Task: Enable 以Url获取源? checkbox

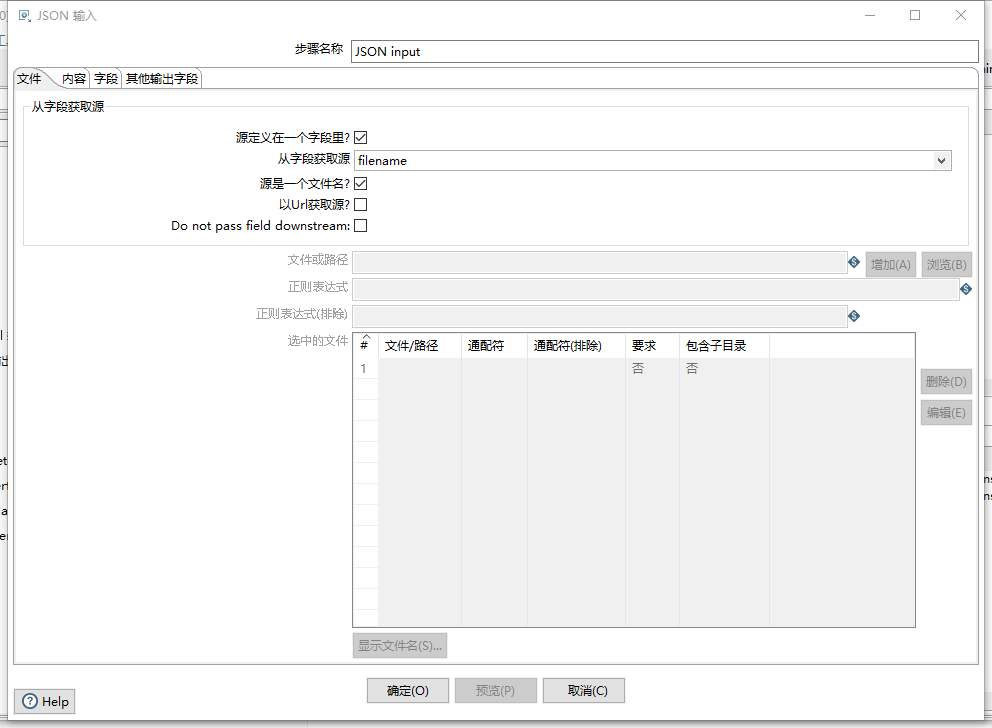Action: click(359, 205)
